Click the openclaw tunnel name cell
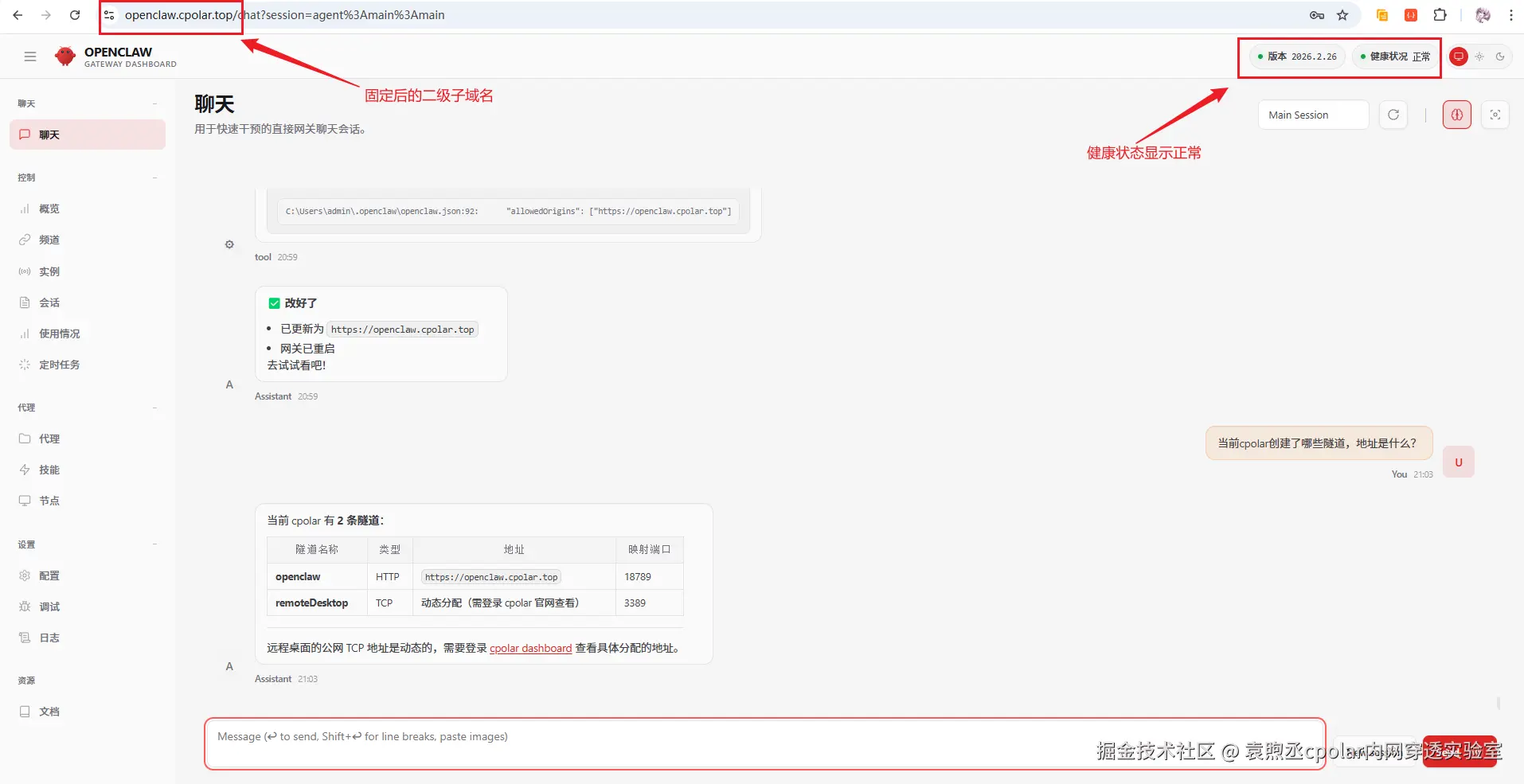 (x=317, y=576)
